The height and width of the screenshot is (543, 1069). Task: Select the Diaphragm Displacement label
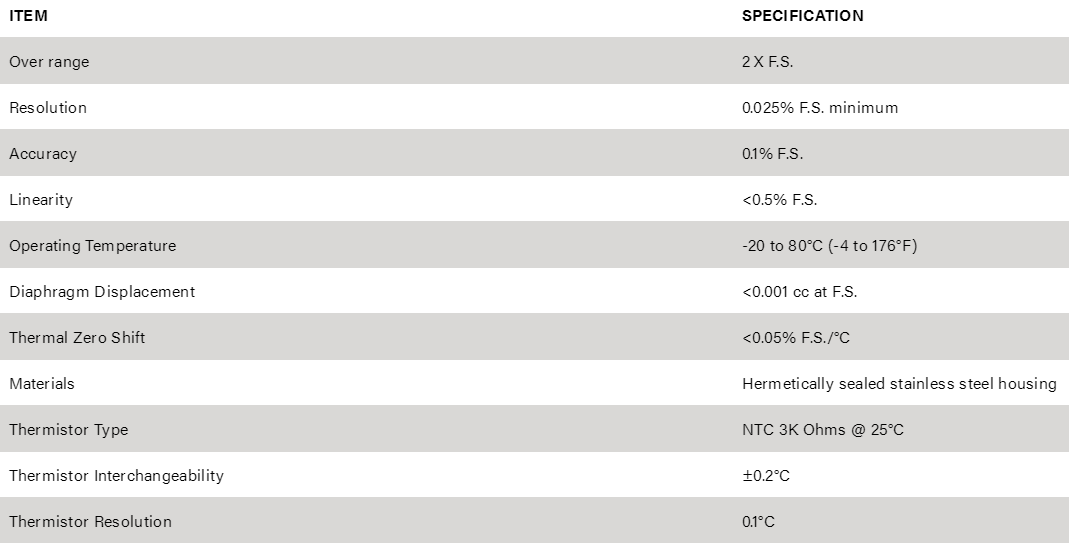(102, 292)
